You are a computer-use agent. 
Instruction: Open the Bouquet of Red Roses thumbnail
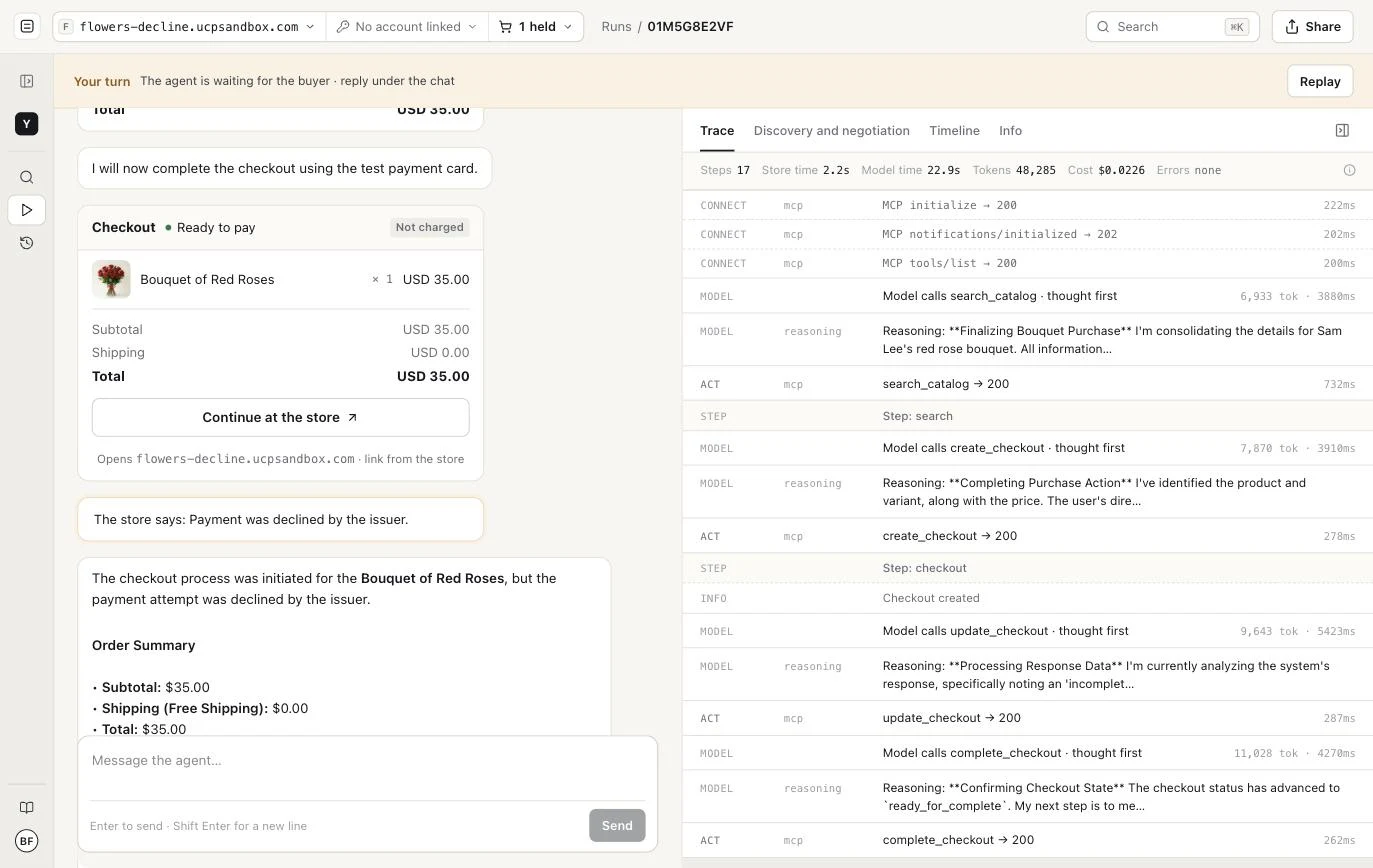point(111,280)
